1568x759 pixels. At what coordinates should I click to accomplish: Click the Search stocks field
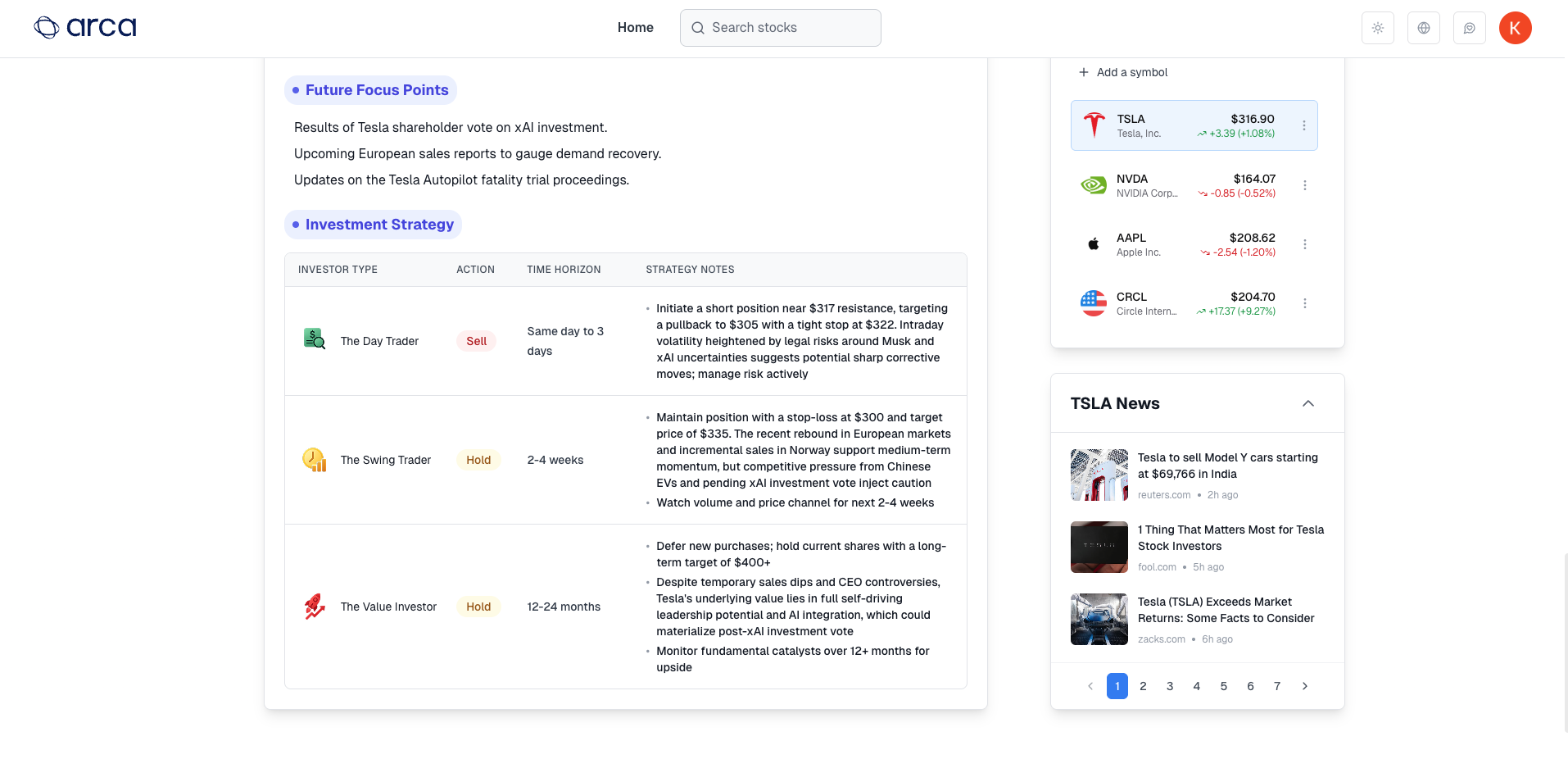pyautogui.click(x=781, y=28)
